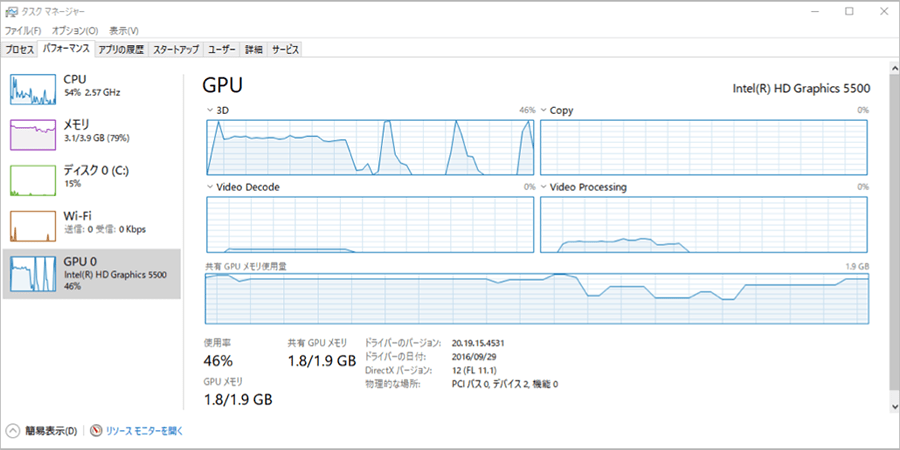Image resolution: width=900 pixels, height=450 pixels.
Task: Open the Video Decode engine dropdown
Action: pos(209,187)
